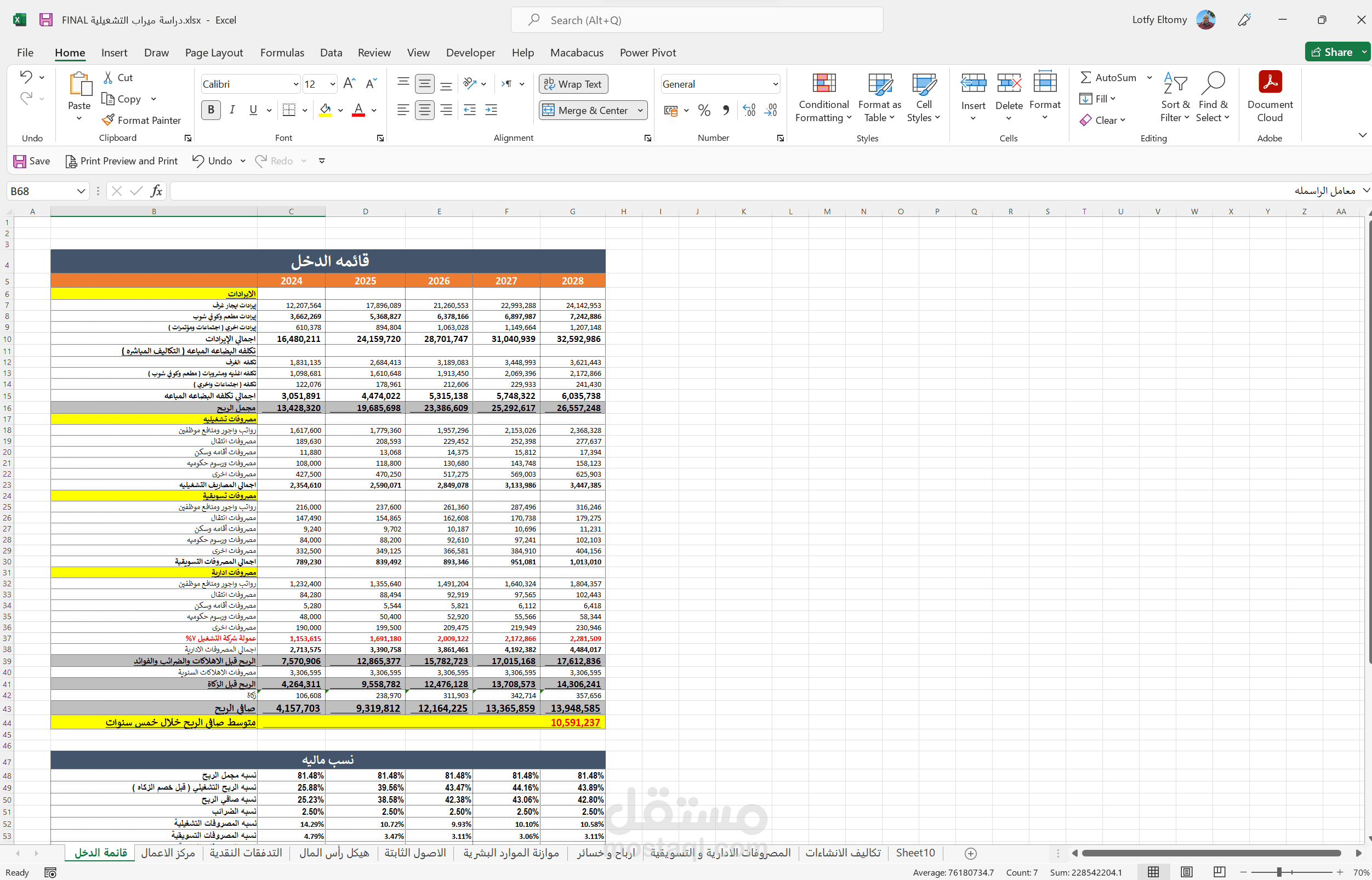The height and width of the screenshot is (880, 1372).
Task: Click Undo in quick access toolbar
Action: click(x=212, y=161)
